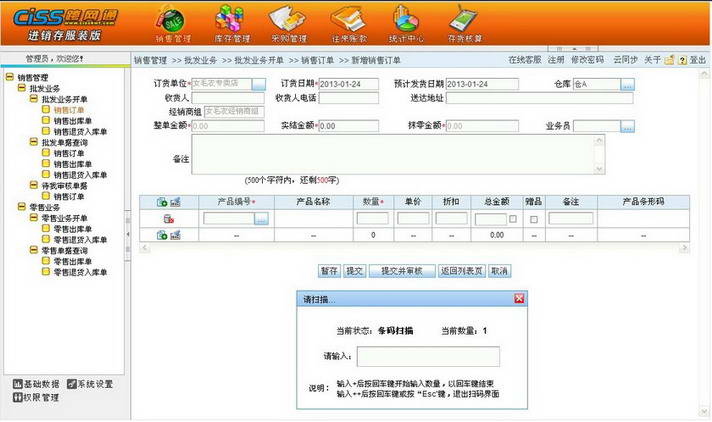712x422 pixels.
Task: Click the 送达地址 address field
Action: 539,98
